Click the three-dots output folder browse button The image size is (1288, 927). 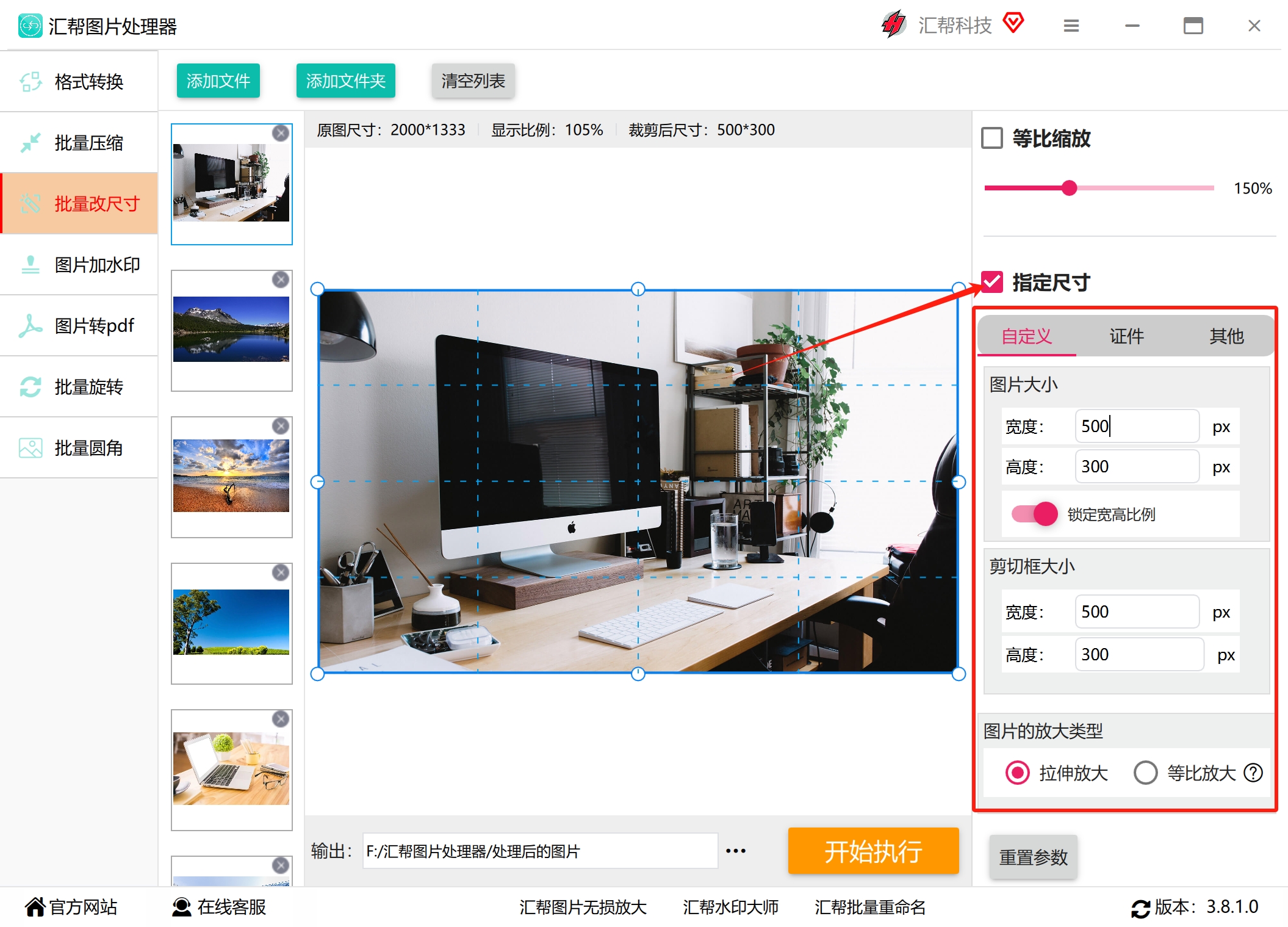(736, 851)
